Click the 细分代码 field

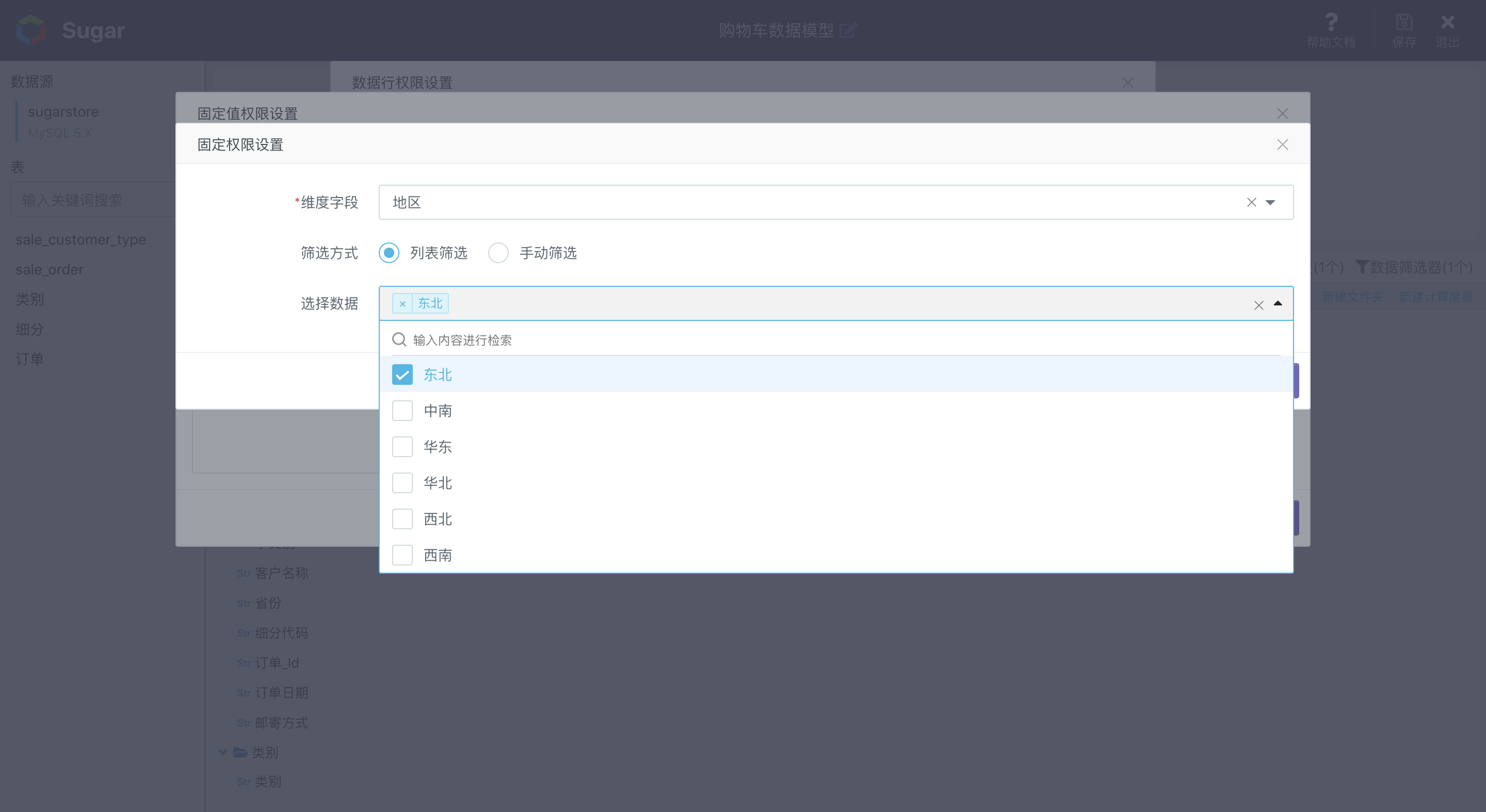[282, 633]
